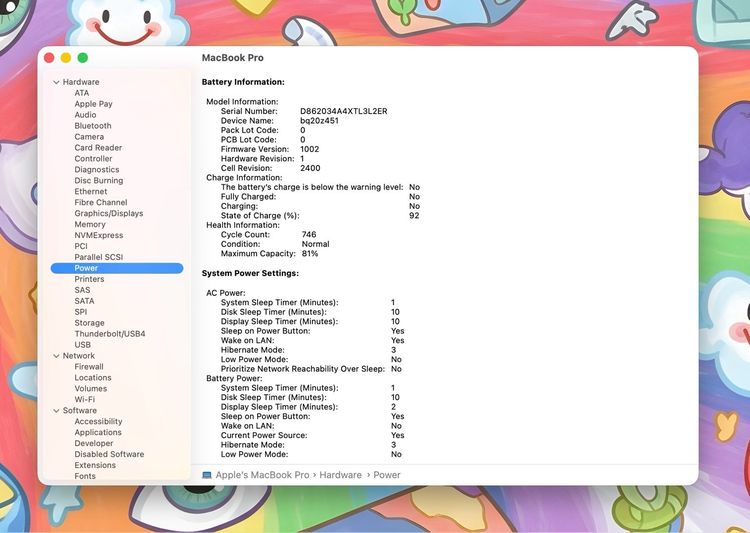Select ATA in the sidebar
The height and width of the screenshot is (533, 750).
pos(82,93)
